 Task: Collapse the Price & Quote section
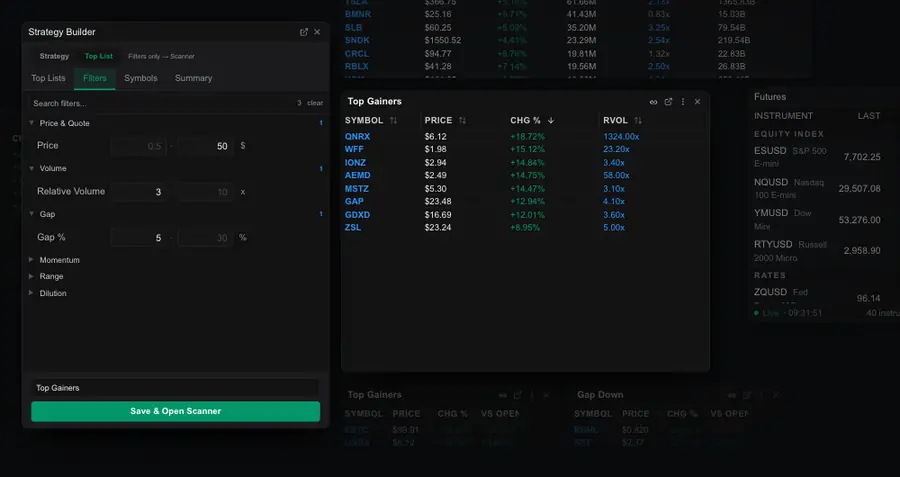[x=32, y=123]
